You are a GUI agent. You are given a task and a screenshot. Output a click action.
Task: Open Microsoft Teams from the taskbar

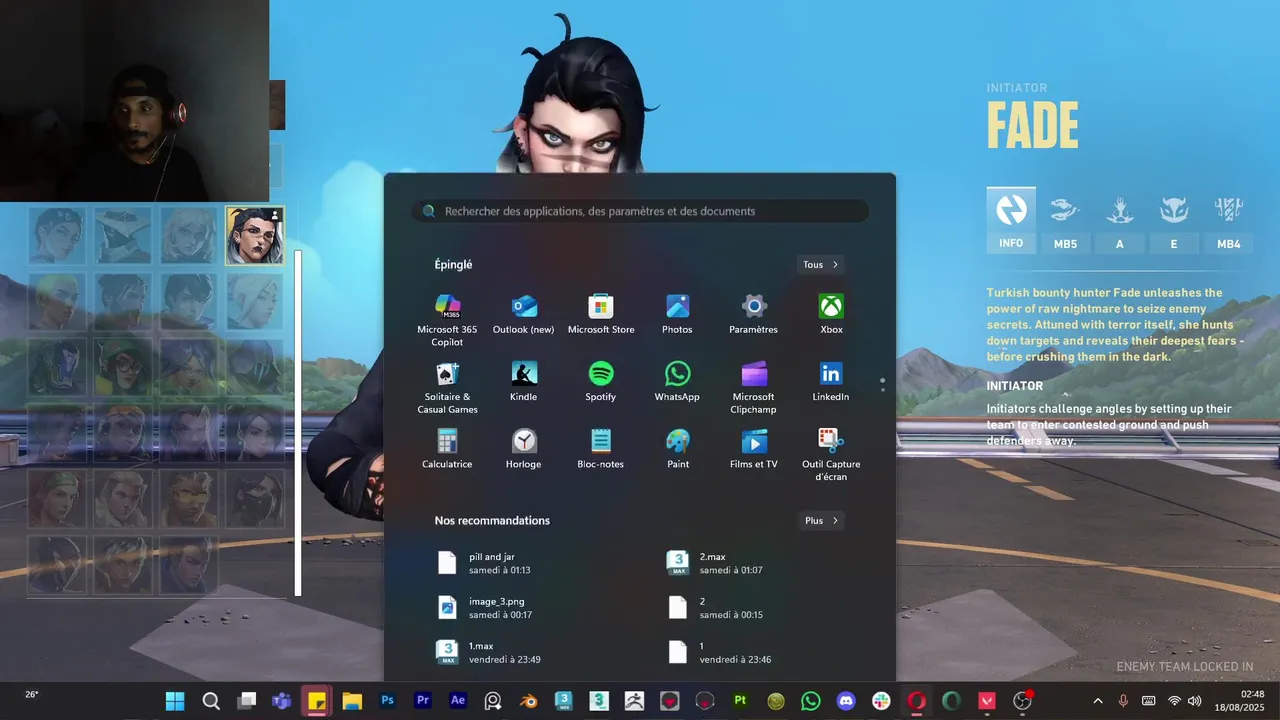(x=281, y=701)
